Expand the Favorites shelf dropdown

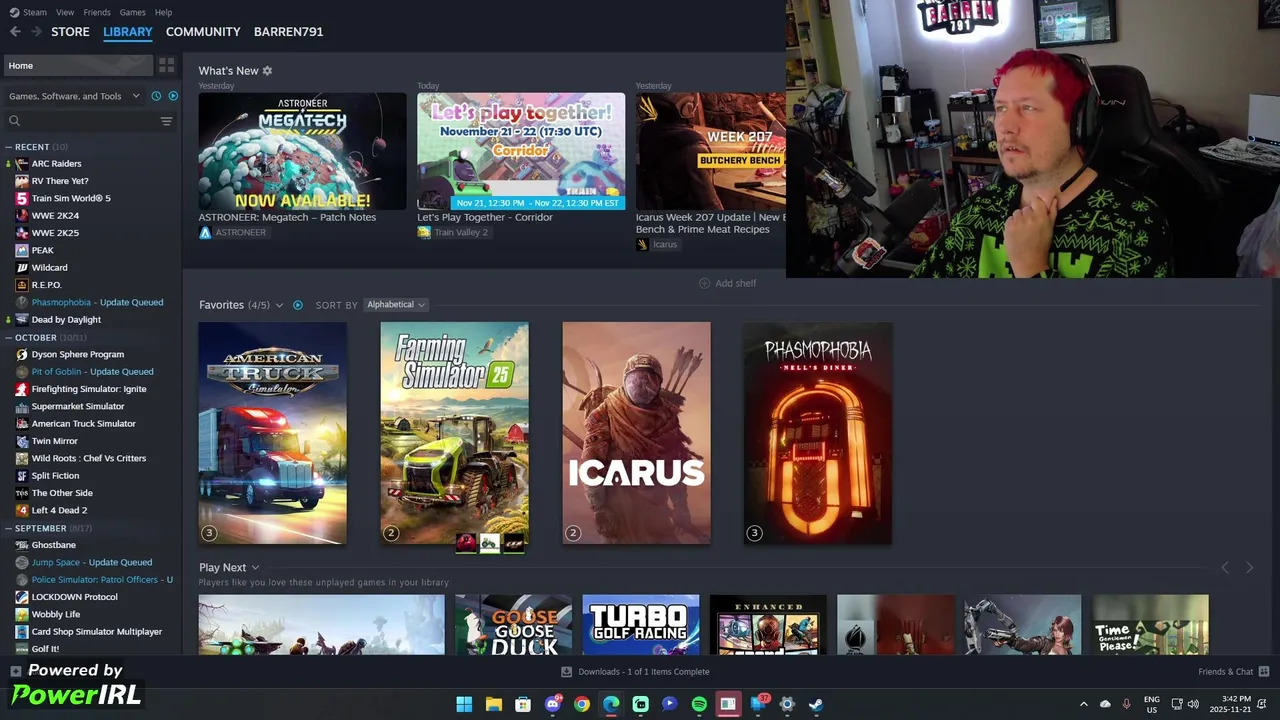pyautogui.click(x=279, y=305)
